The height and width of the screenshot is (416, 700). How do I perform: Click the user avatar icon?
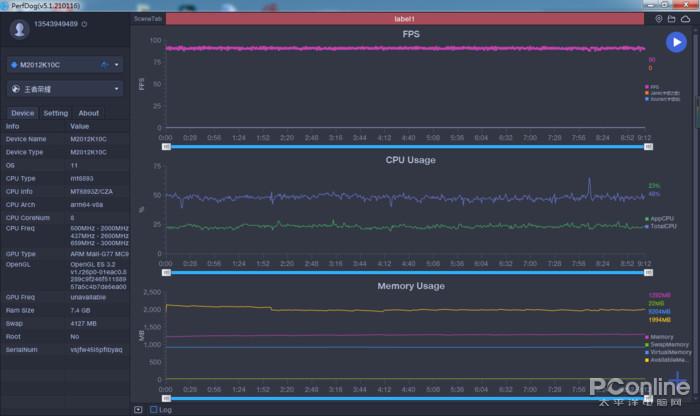20,29
